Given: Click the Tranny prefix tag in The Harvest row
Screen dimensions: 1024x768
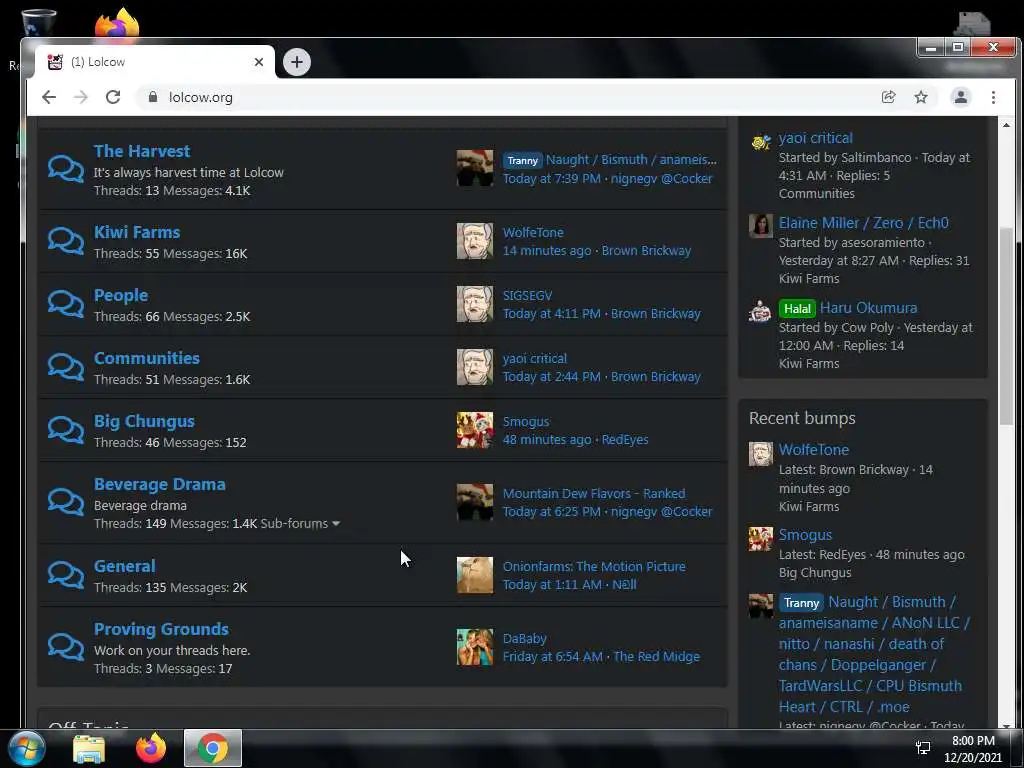Looking at the screenshot, I should [x=522, y=160].
